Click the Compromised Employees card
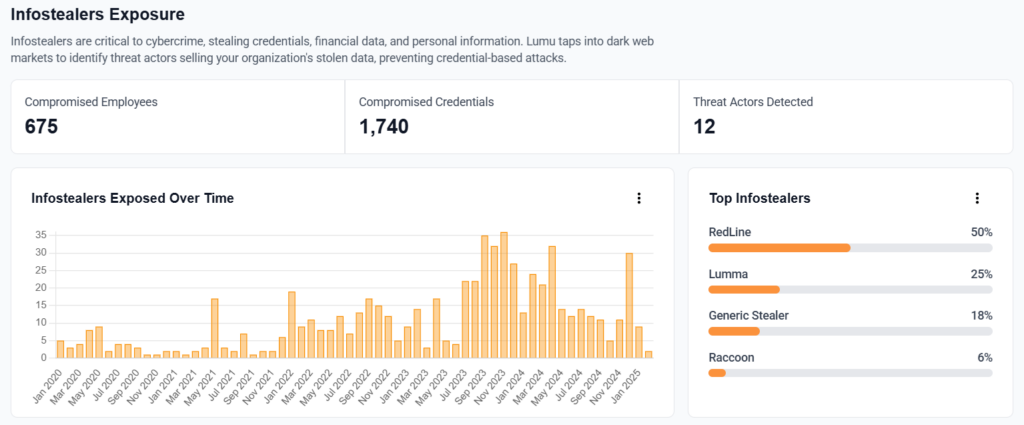This screenshot has width=1024, height=425. pos(178,117)
